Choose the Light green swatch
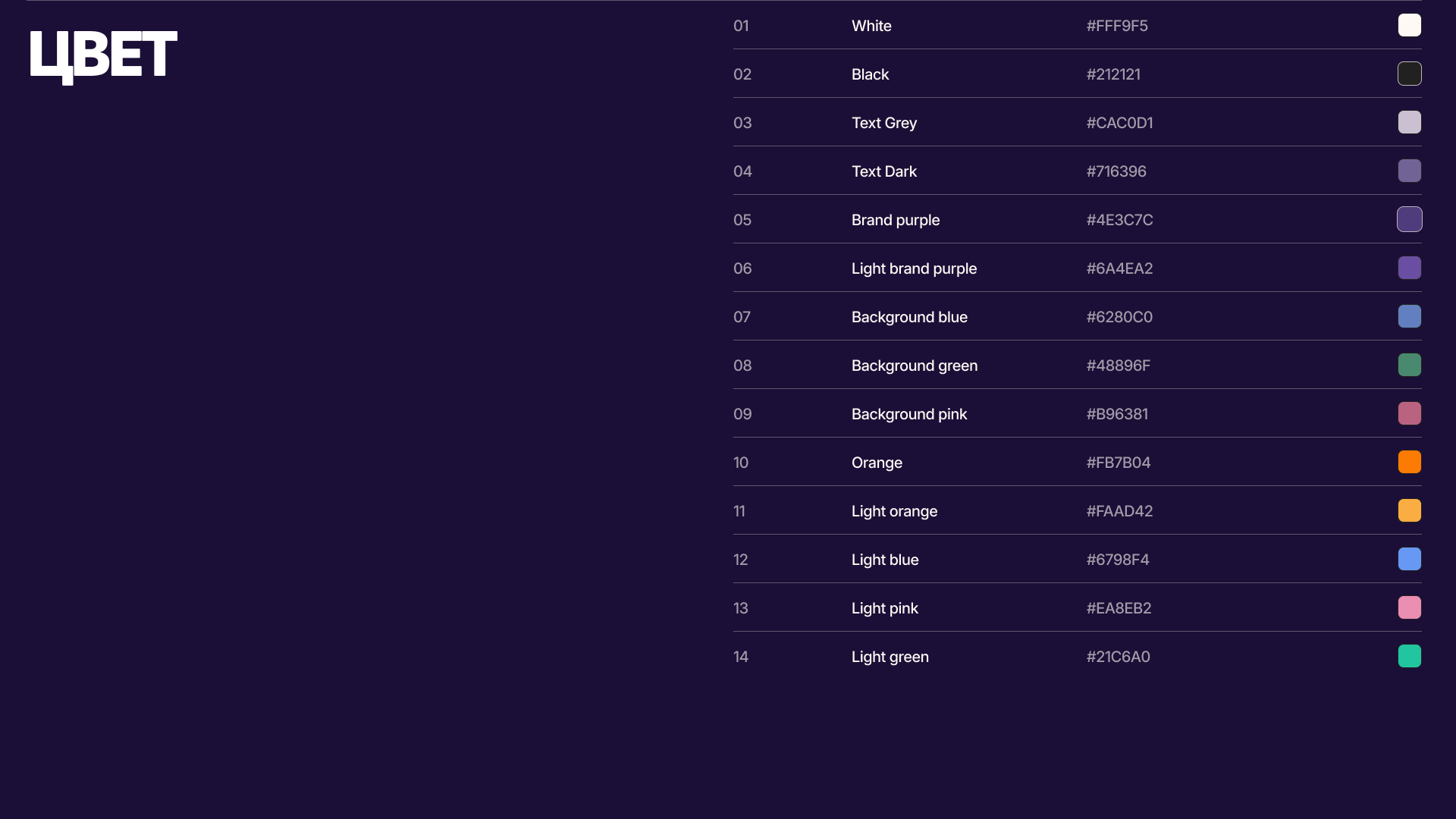The image size is (1456, 819). [x=1409, y=656]
